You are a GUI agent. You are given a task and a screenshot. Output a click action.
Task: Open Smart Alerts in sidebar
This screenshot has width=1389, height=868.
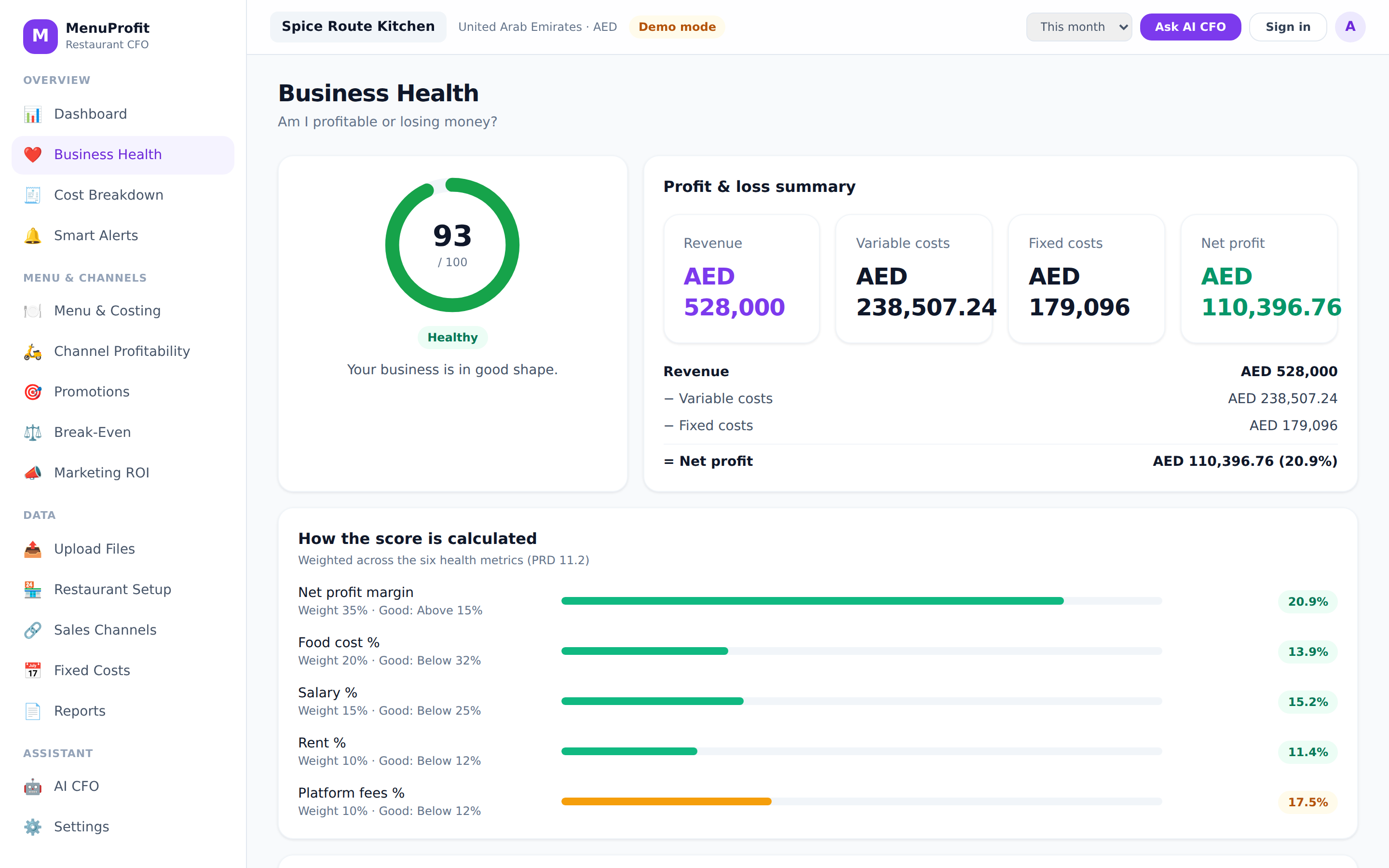(x=123, y=235)
